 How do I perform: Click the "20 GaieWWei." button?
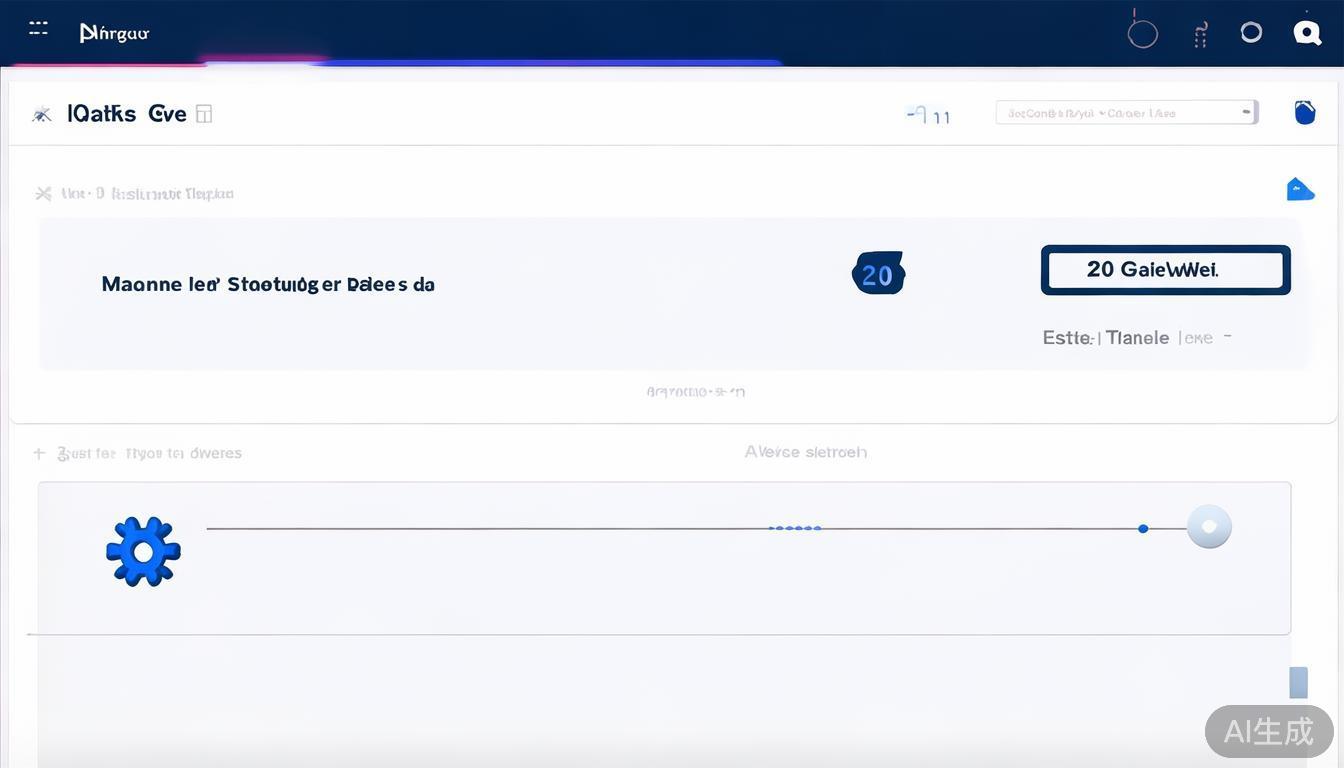[x=1165, y=270]
